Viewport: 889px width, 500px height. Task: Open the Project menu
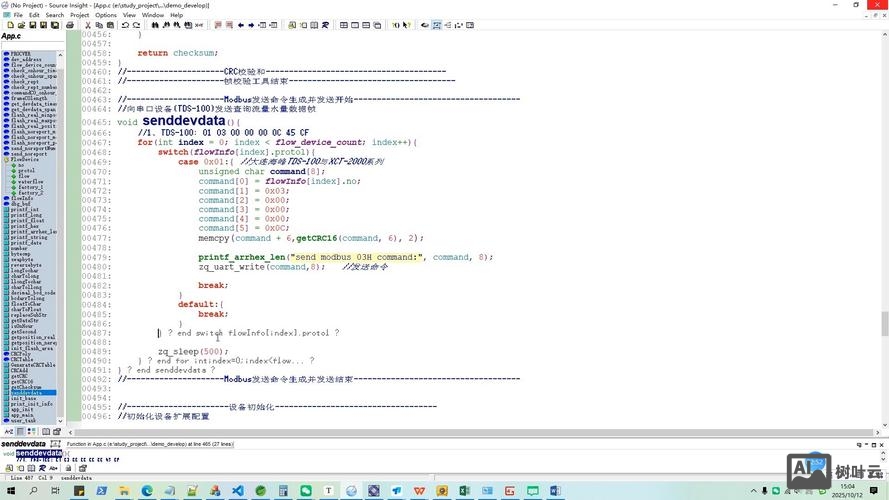tap(79, 15)
